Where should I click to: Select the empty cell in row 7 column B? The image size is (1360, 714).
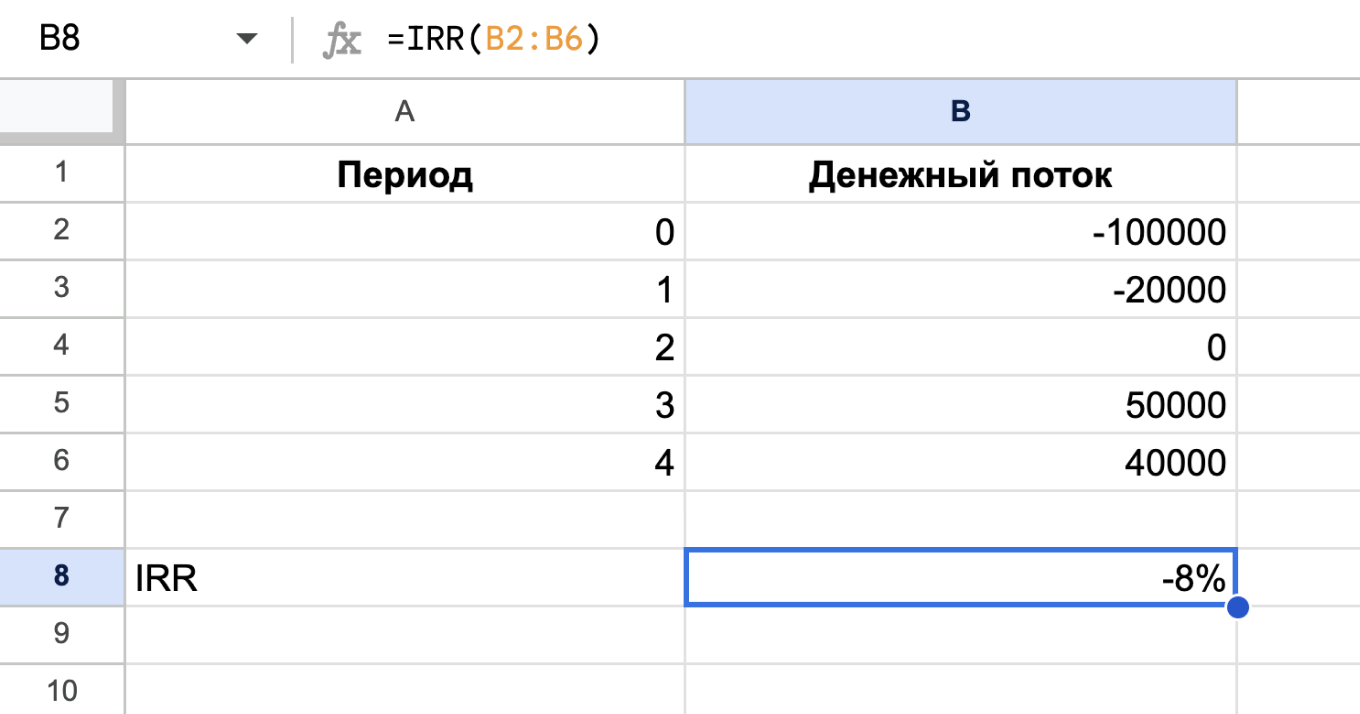coord(960,519)
